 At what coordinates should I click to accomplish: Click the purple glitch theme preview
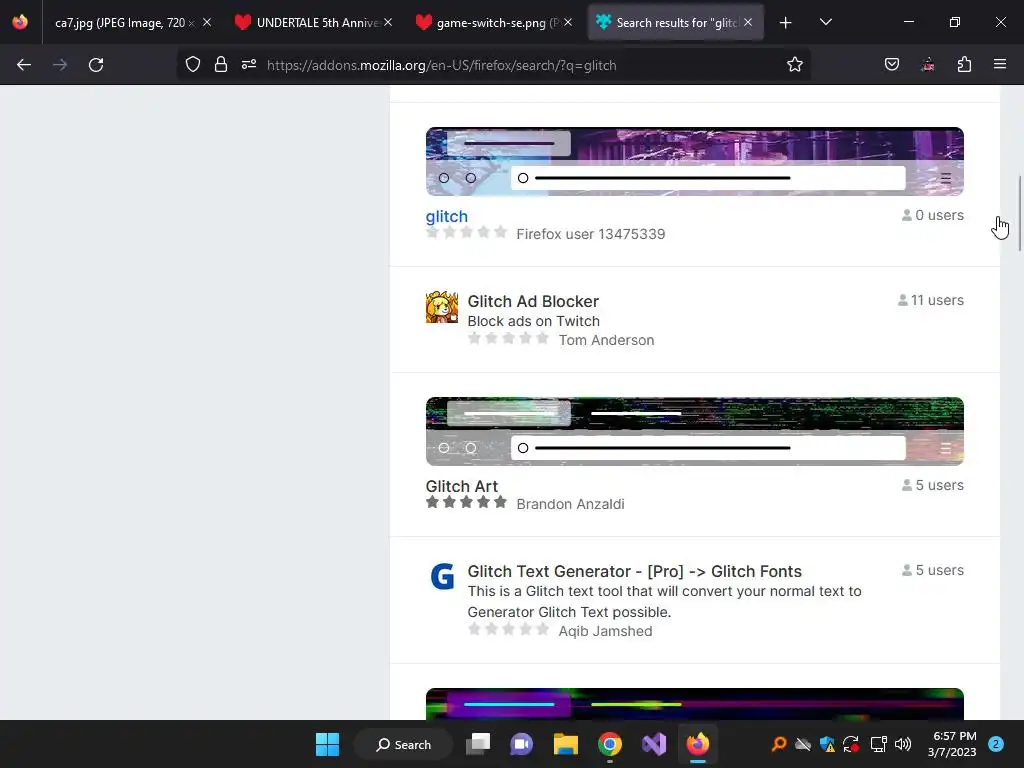[695, 161]
